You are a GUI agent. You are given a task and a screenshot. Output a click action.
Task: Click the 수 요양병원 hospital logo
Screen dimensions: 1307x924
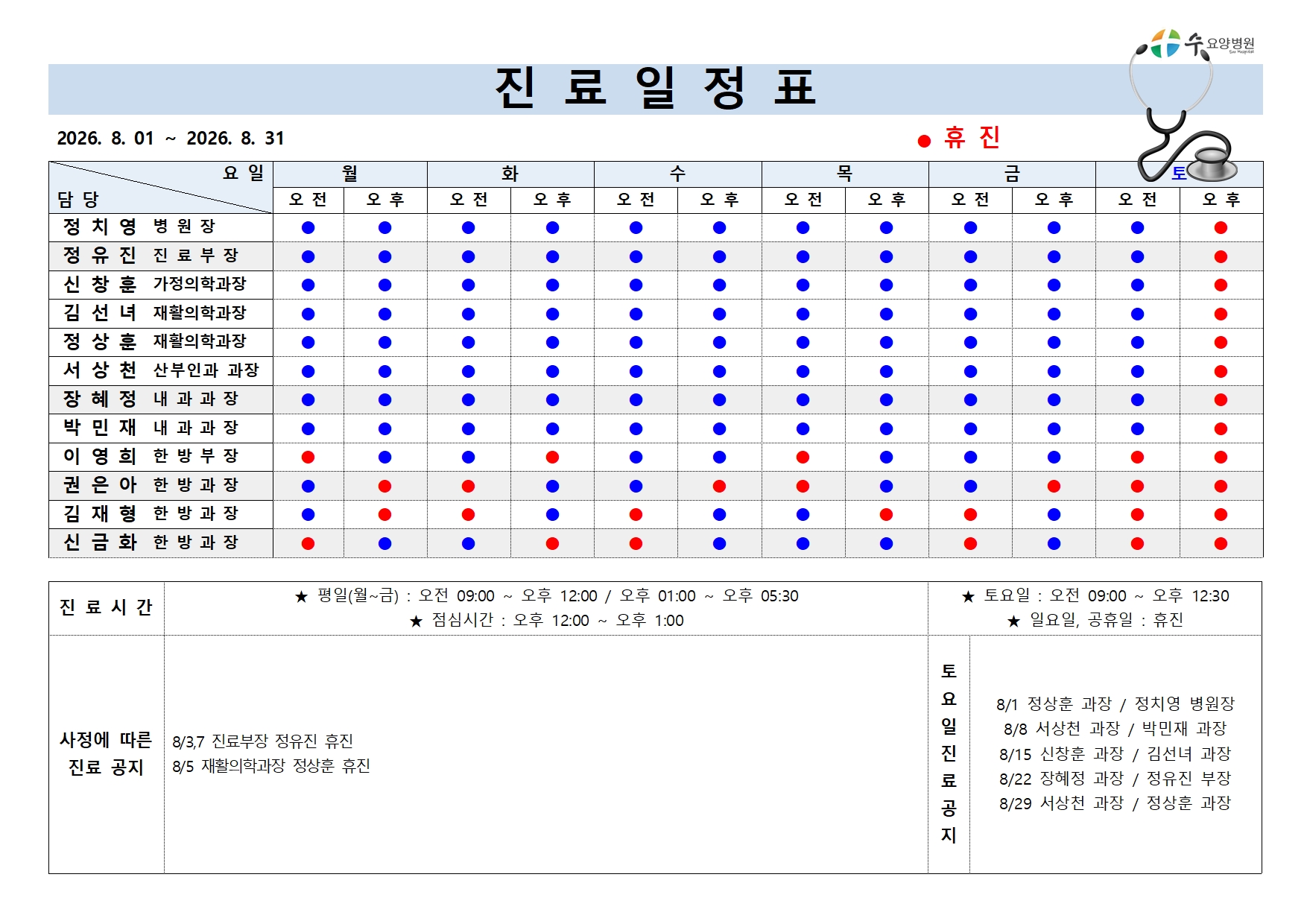pos(1201,43)
